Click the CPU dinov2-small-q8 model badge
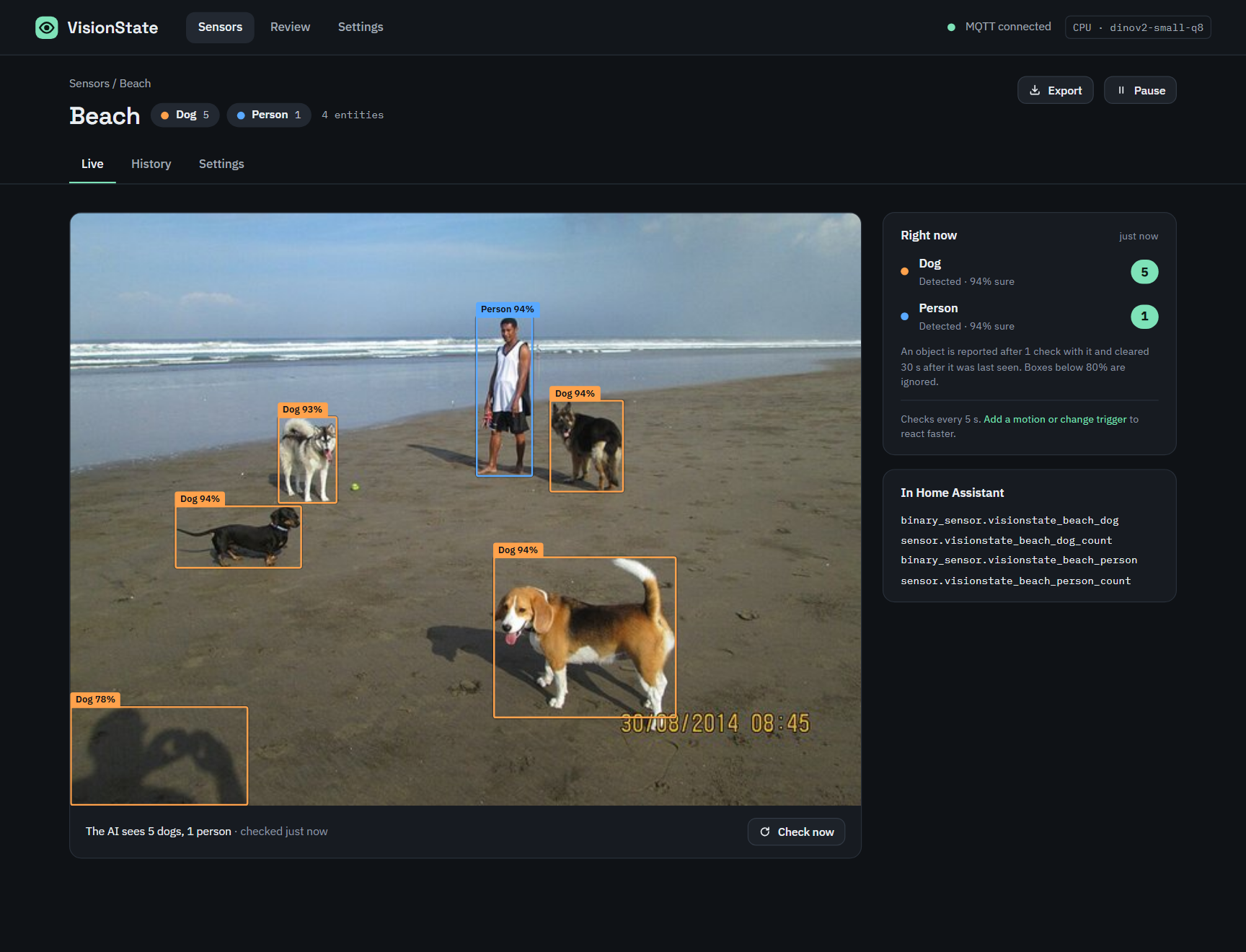The image size is (1246, 952). (1138, 27)
